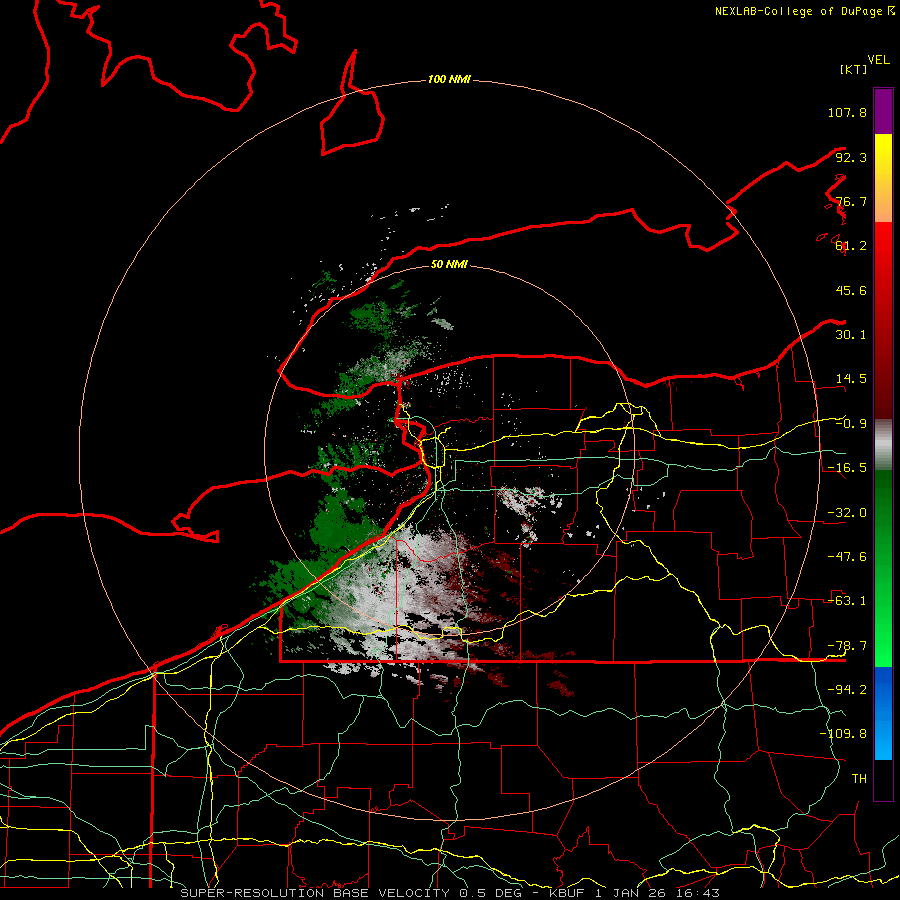Click the 45.6 scale value
The width and height of the screenshot is (900, 900).
click(x=851, y=290)
